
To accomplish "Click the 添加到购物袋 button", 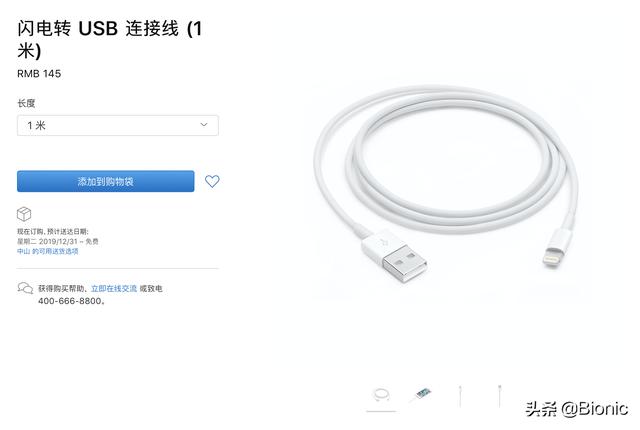I will click(x=105, y=181).
